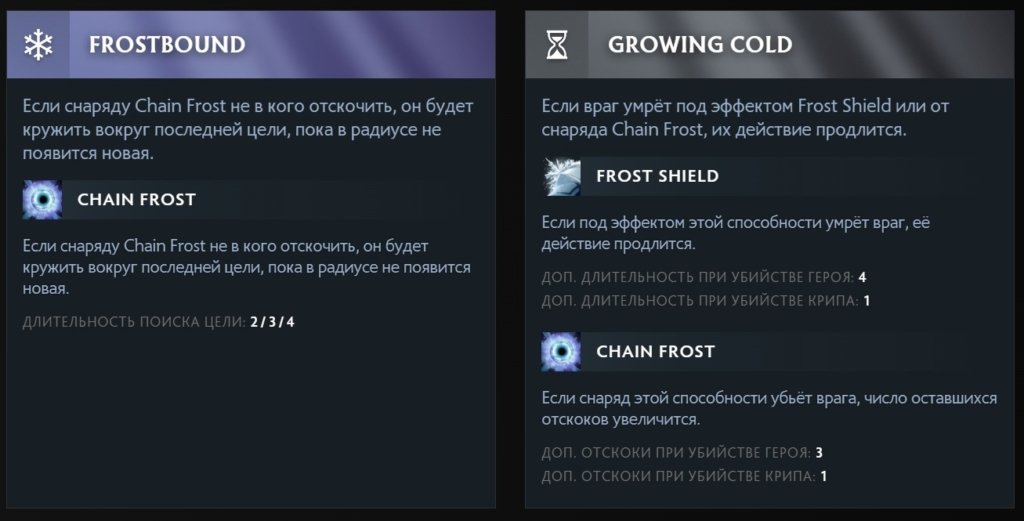Click the creep kill bonus bounces value 1
Image resolution: width=1024 pixels, height=521 pixels.
[x=823, y=475]
